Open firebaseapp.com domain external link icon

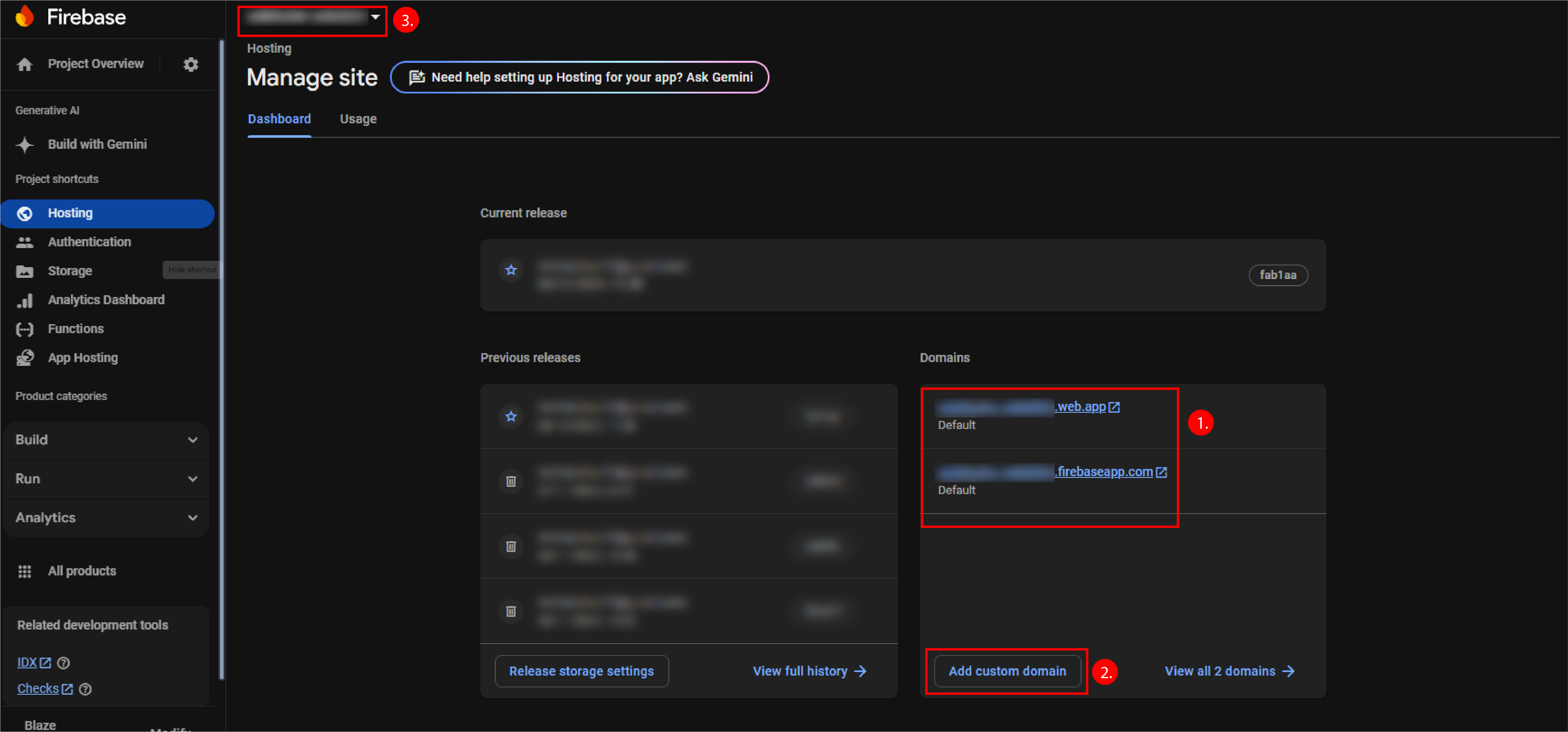coord(1162,473)
